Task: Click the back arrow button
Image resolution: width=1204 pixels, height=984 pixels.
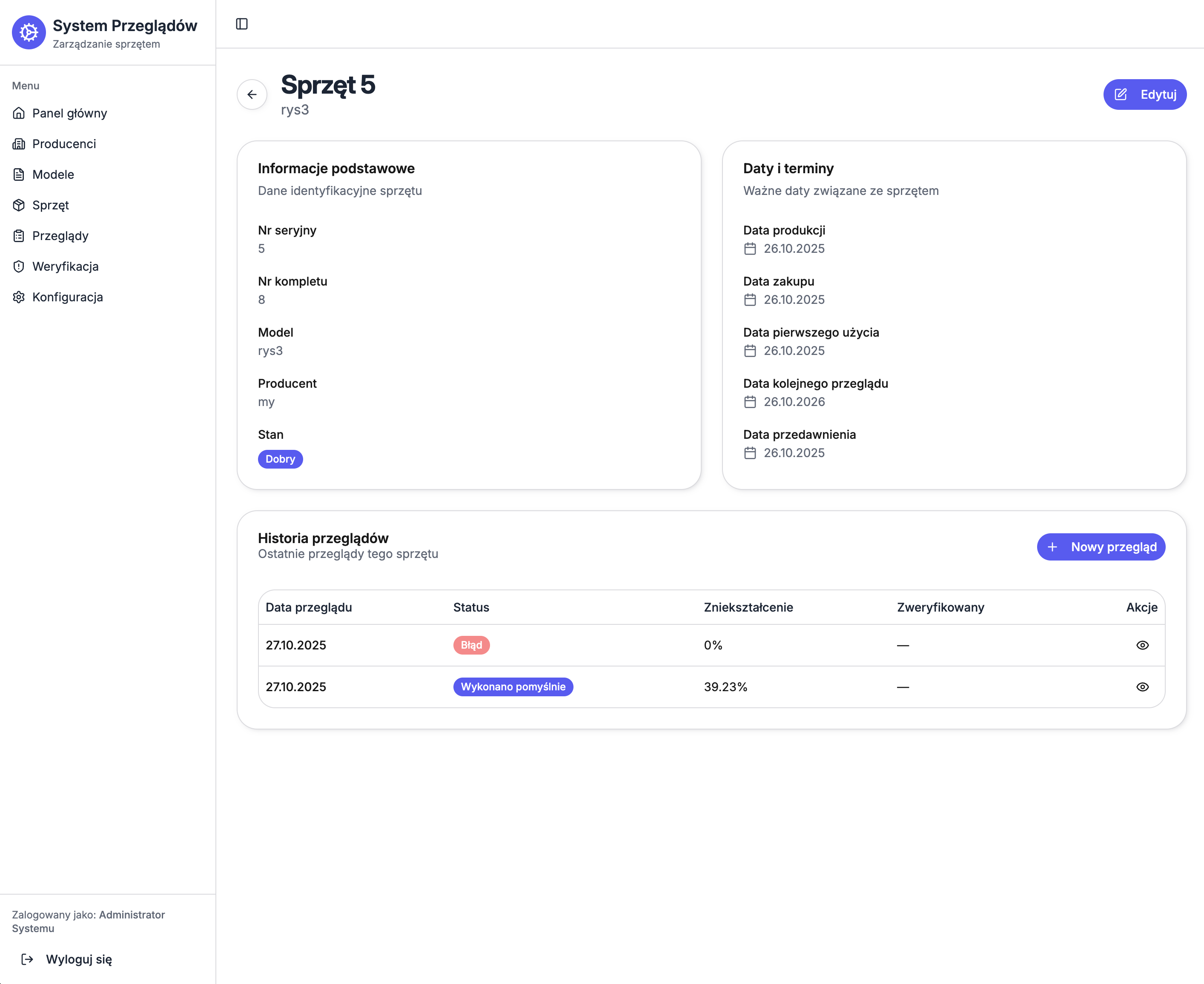Action: pyautogui.click(x=252, y=94)
